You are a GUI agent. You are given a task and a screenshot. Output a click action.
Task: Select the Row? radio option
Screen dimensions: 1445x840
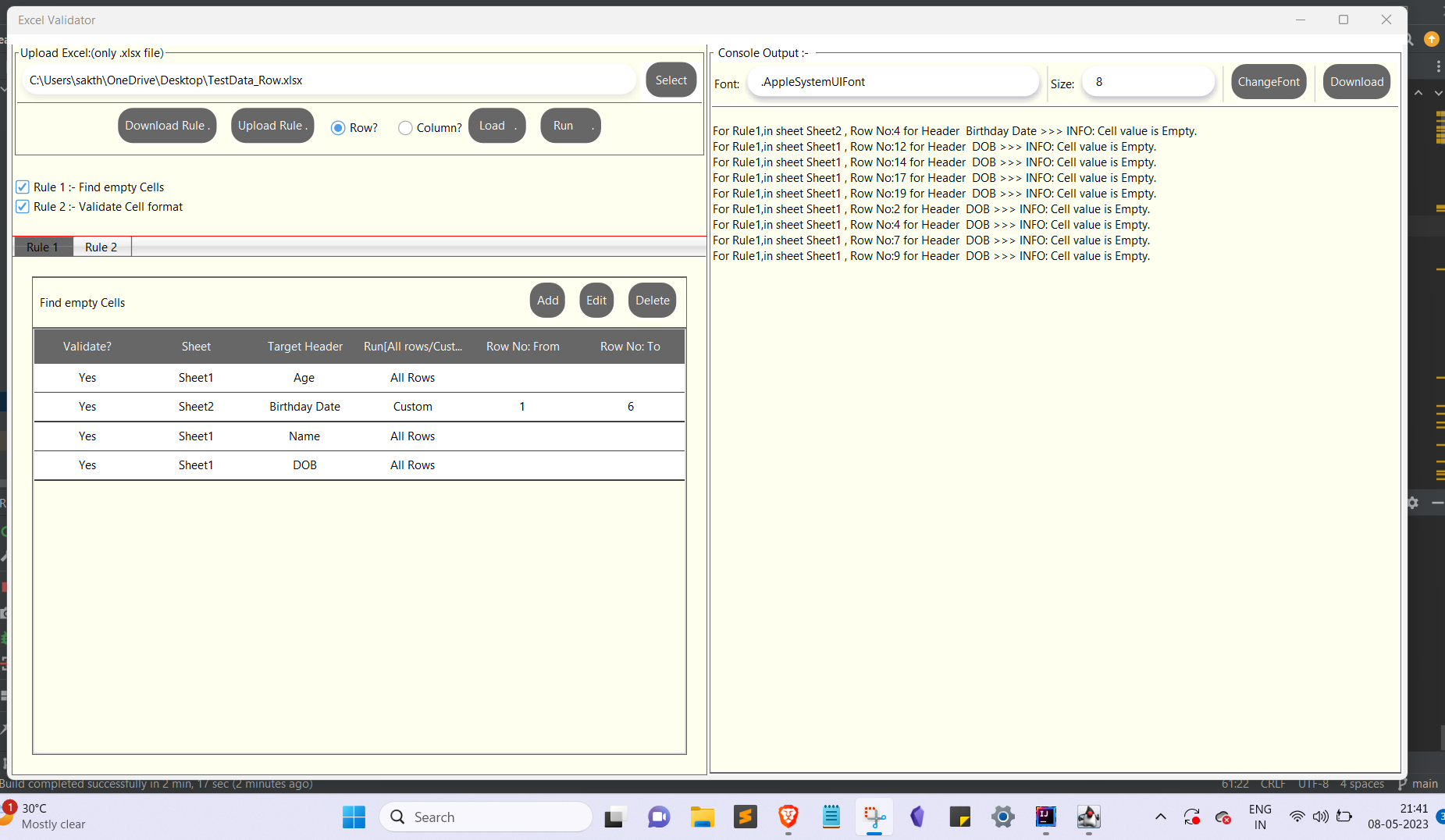[338, 128]
